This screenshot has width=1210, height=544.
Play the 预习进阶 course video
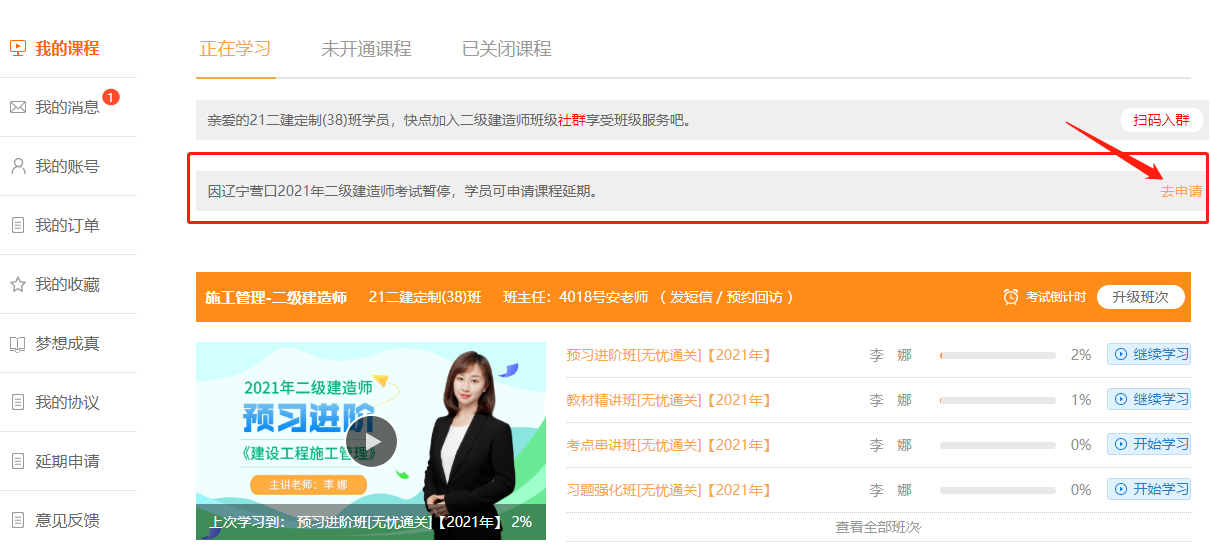coord(371,441)
